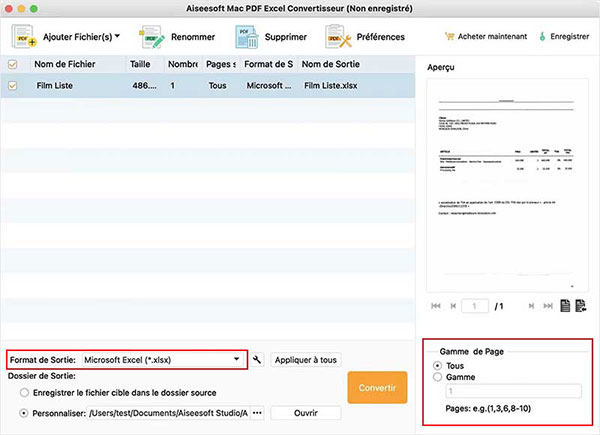Screen dimensions: 600x435
Task: Click the wrench output settings icon
Action: pyautogui.click(x=257, y=360)
